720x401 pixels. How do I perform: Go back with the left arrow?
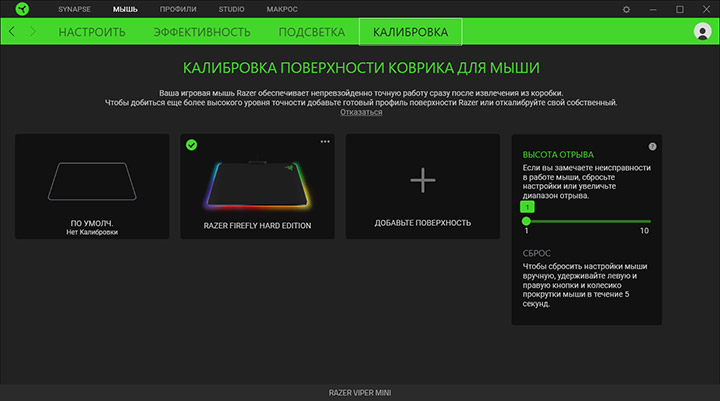[x=12, y=31]
